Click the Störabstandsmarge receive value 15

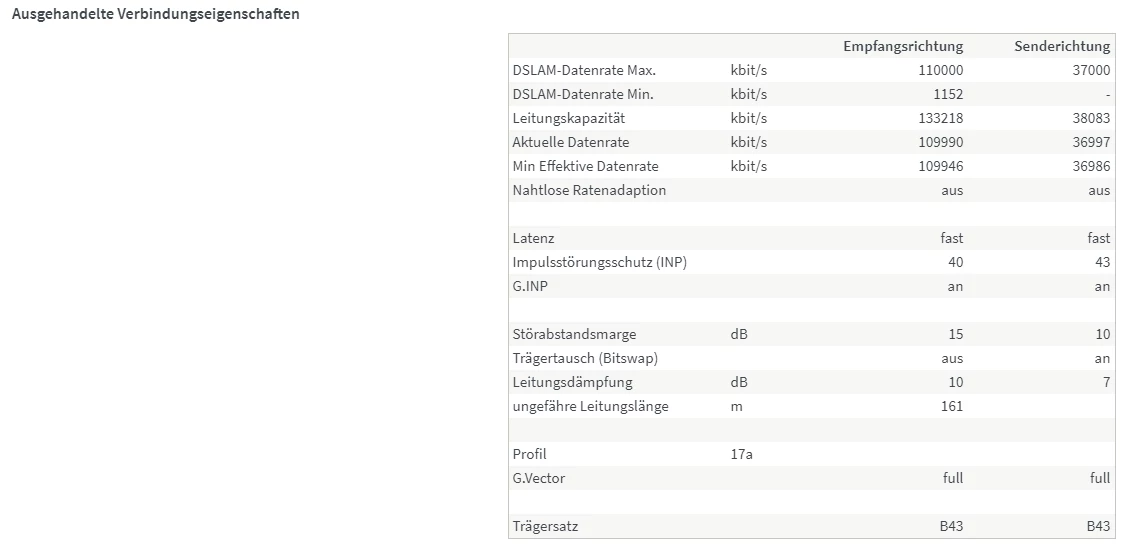[955, 334]
